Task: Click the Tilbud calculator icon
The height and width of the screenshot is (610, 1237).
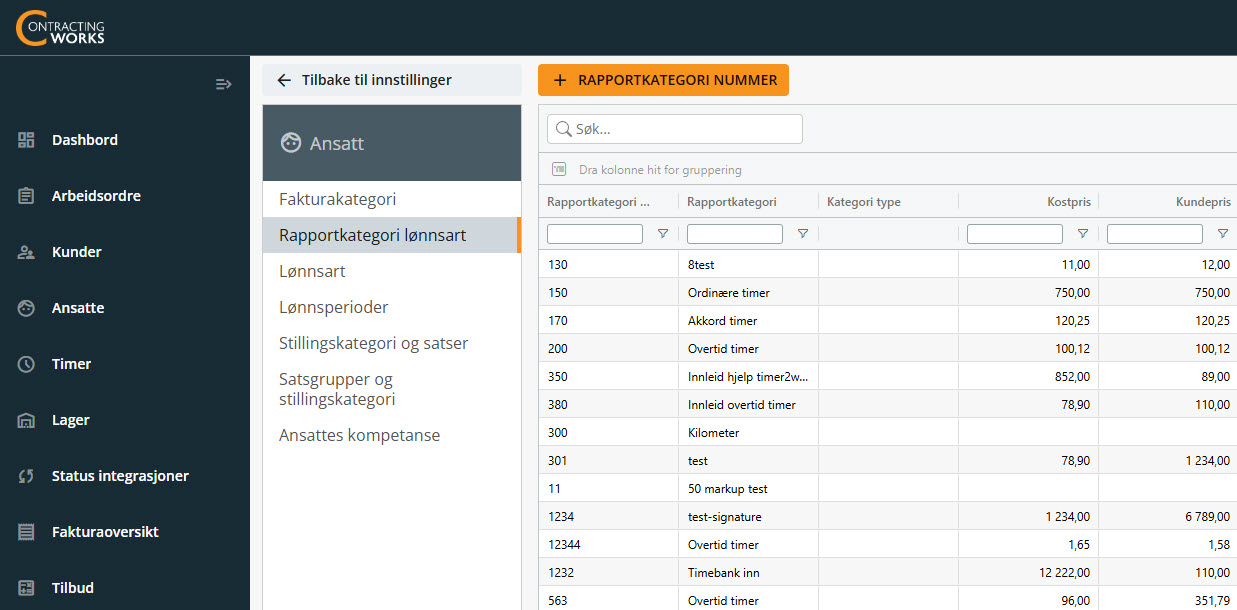Action: click(27, 588)
